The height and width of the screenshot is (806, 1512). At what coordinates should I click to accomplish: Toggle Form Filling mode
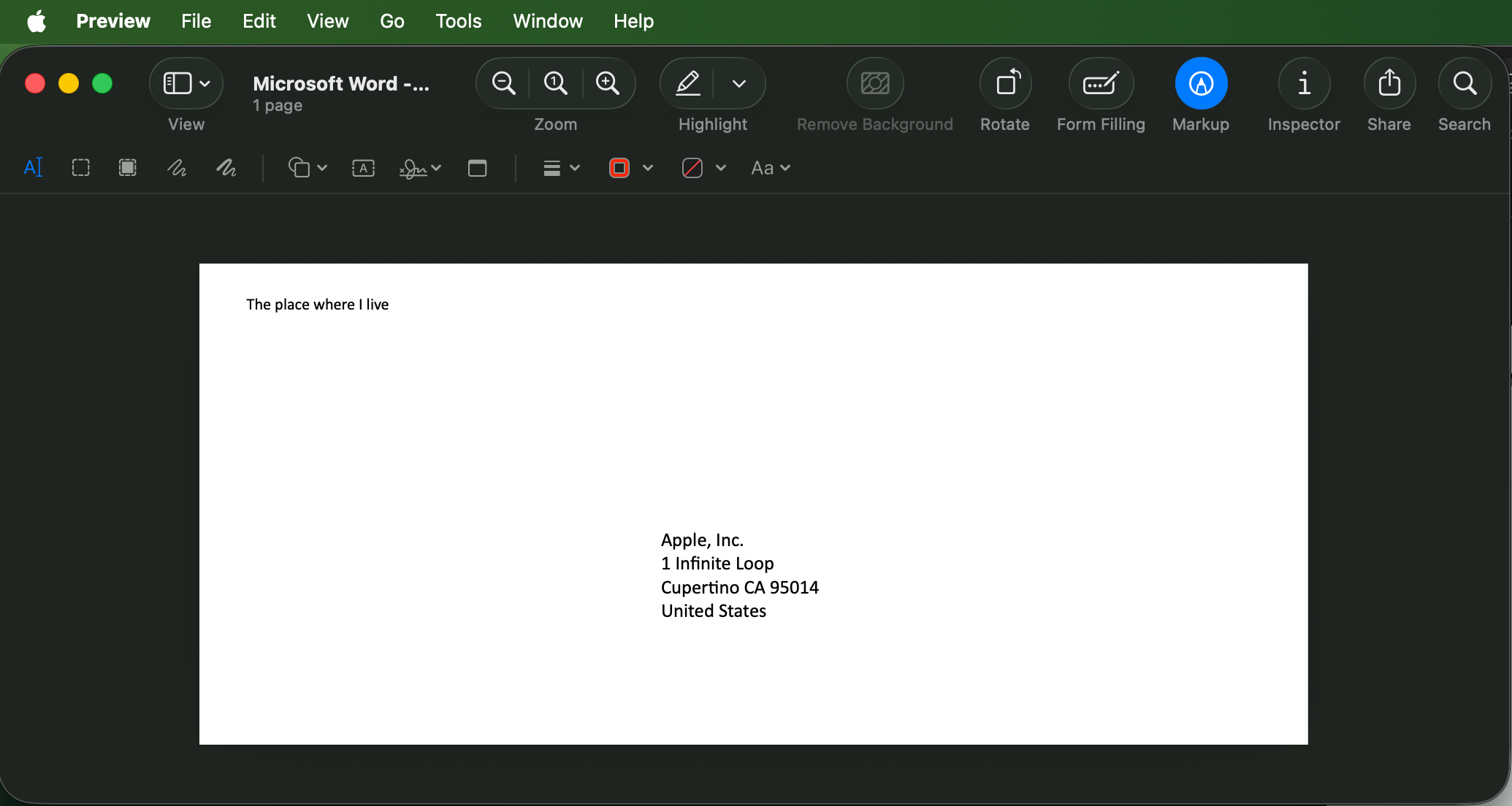tap(1101, 83)
